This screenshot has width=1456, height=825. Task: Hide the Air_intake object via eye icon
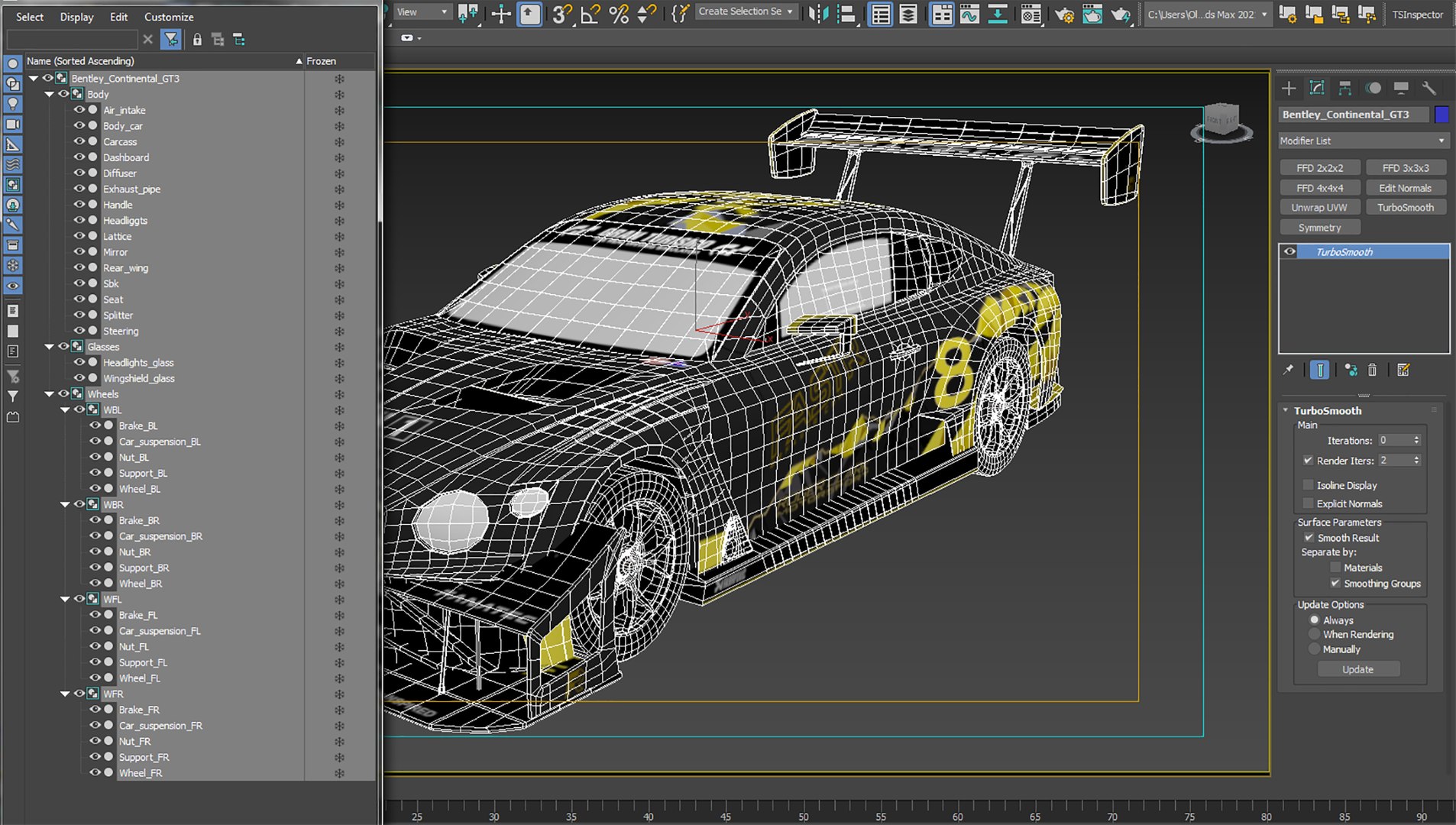pyautogui.click(x=79, y=110)
